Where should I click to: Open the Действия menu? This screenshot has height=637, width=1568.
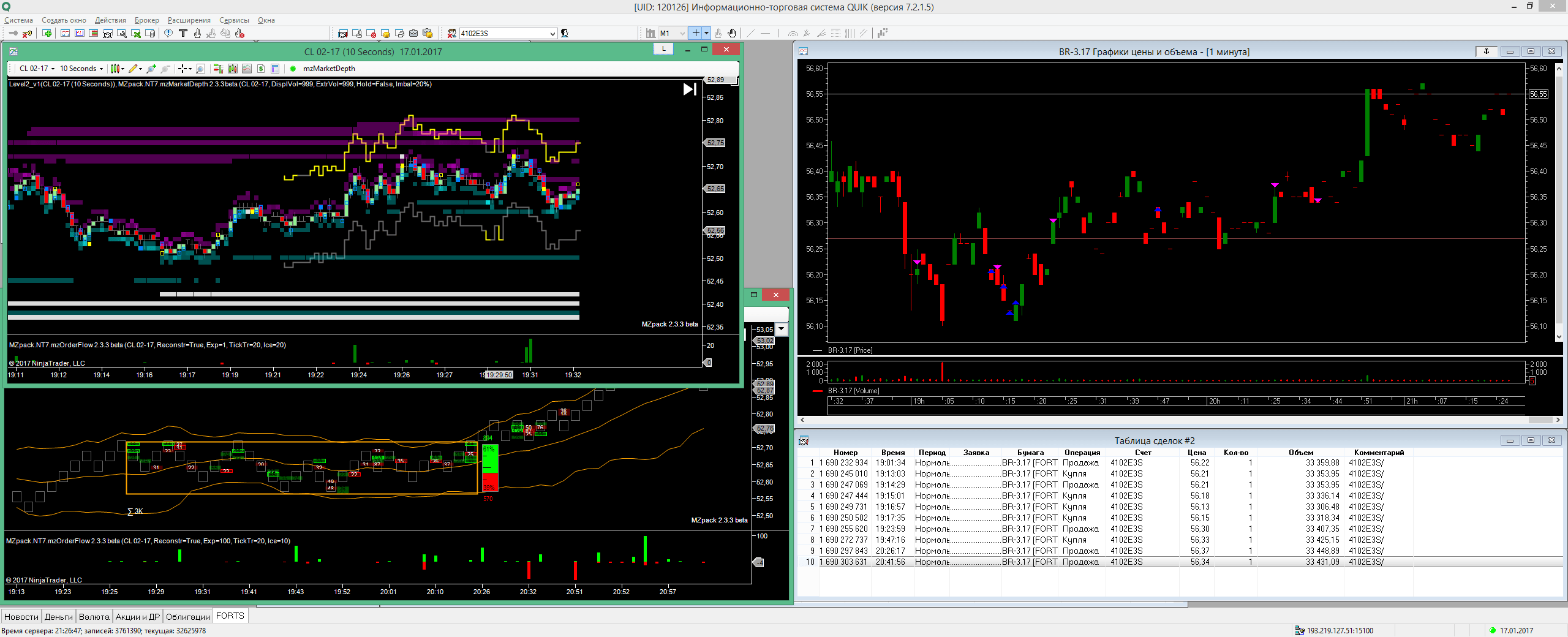point(110,20)
